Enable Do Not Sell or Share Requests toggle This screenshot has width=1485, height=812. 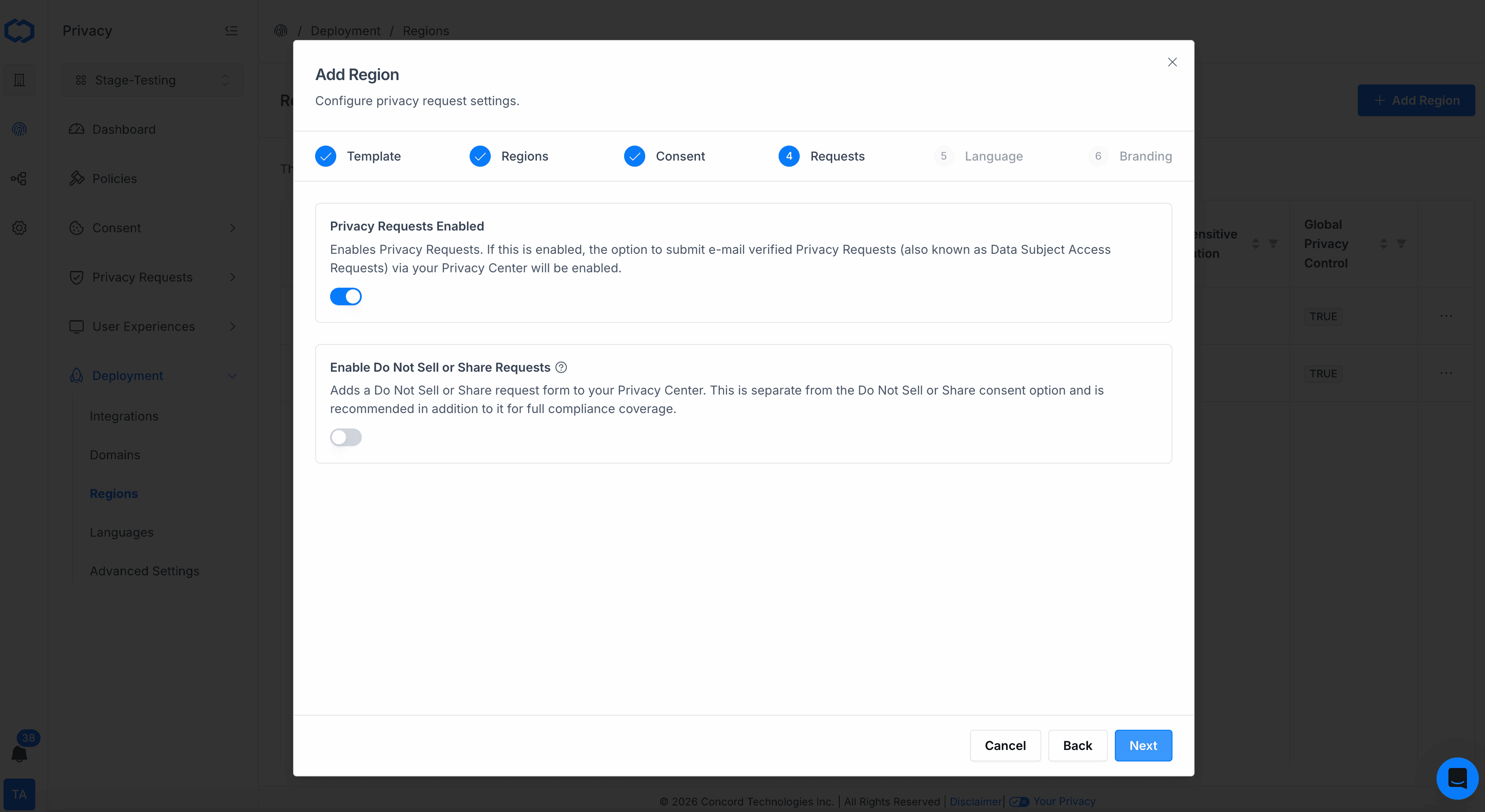point(346,437)
